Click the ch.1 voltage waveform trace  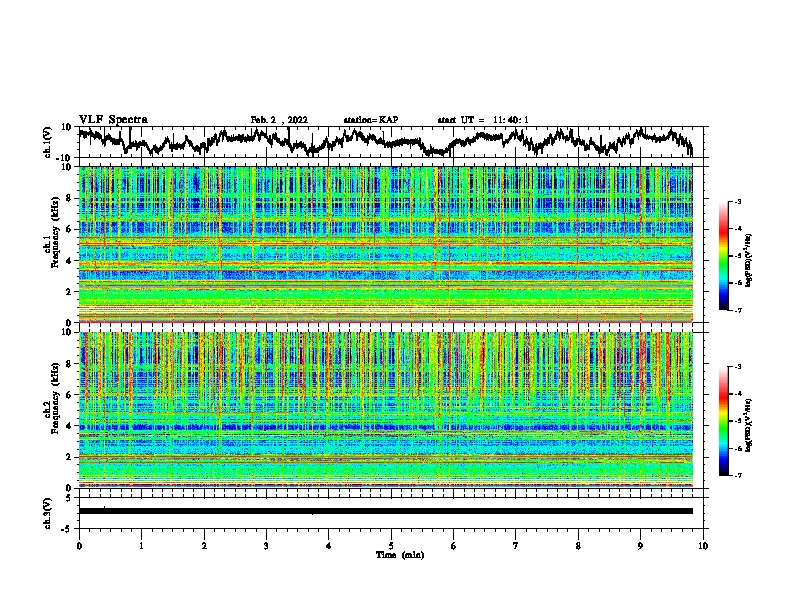click(385, 141)
